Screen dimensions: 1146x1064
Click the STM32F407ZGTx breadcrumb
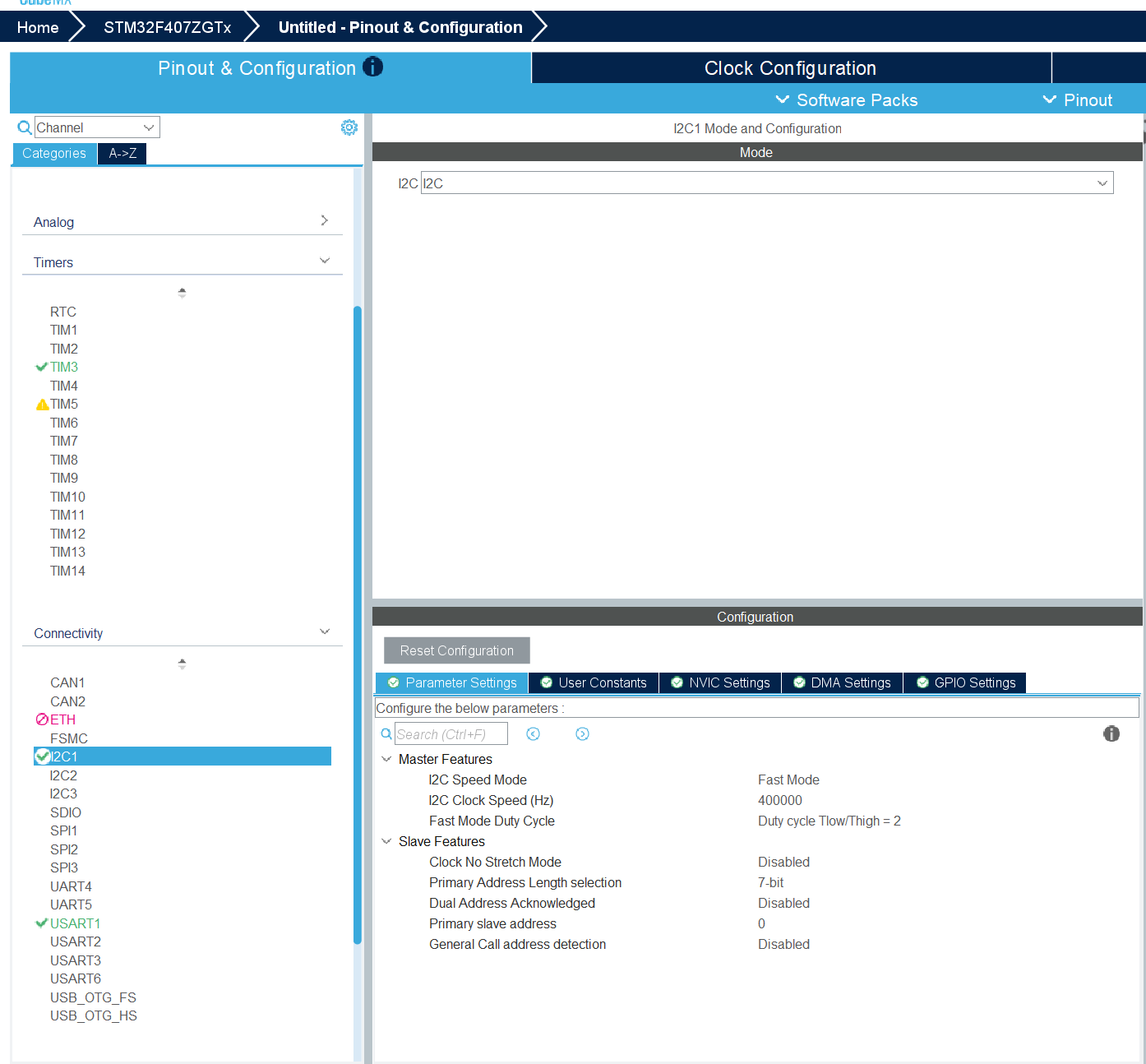(x=168, y=27)
